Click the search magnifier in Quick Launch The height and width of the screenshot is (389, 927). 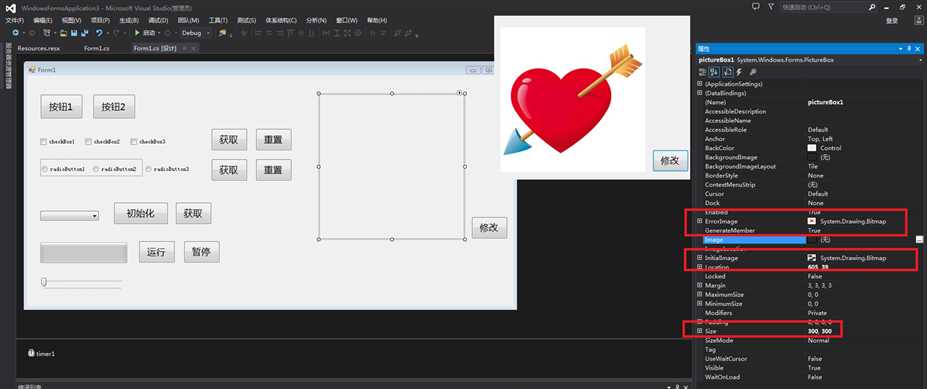click(x=872, y=7)
